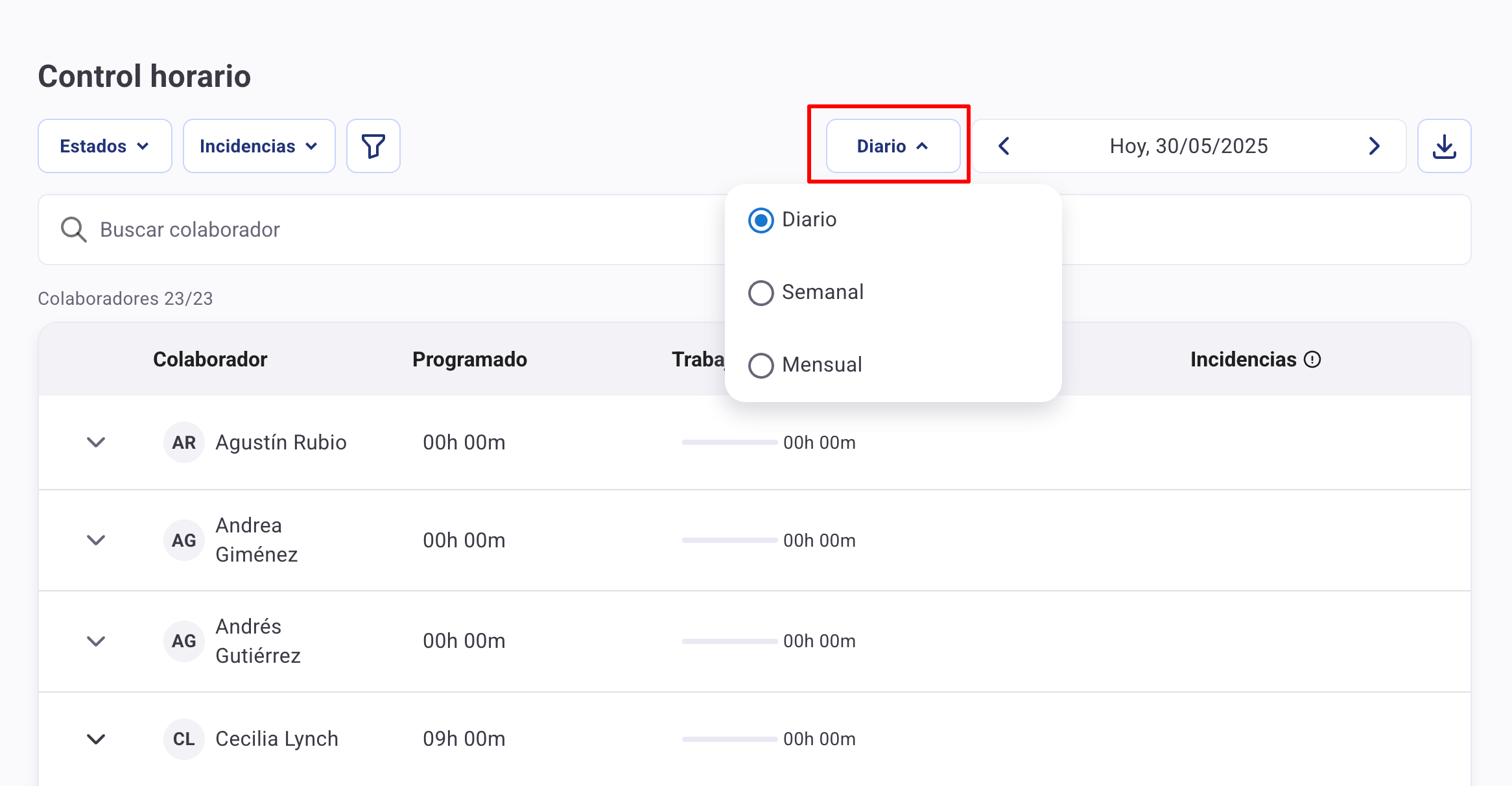Click the Incidencias info icon
This screenshot has height=786, width=1512.
pos(1312,359)
